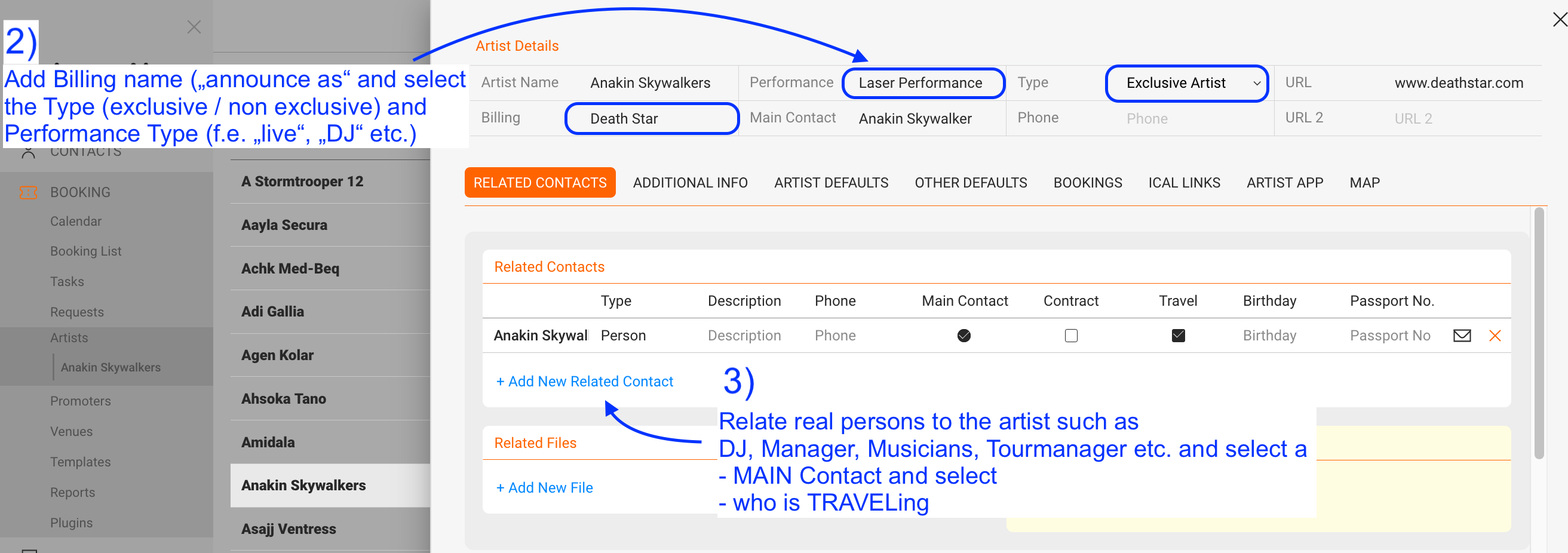Open Templates in sidebar

coord(81,462)
